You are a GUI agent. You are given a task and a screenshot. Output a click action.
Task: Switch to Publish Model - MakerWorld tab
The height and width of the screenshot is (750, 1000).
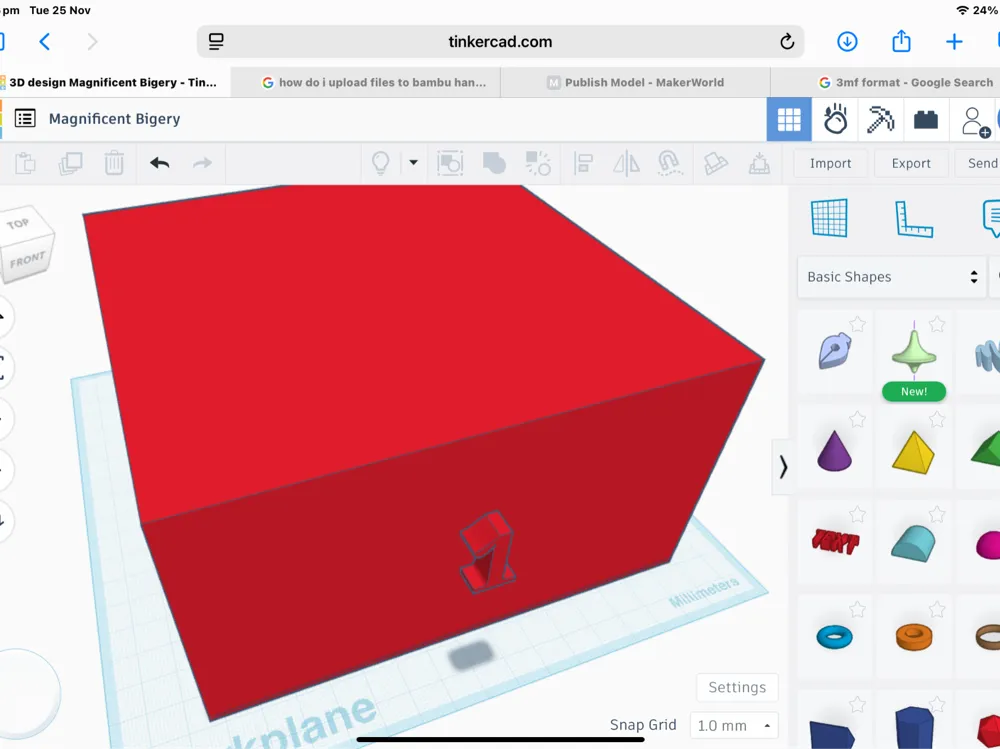tap(635, 82)
